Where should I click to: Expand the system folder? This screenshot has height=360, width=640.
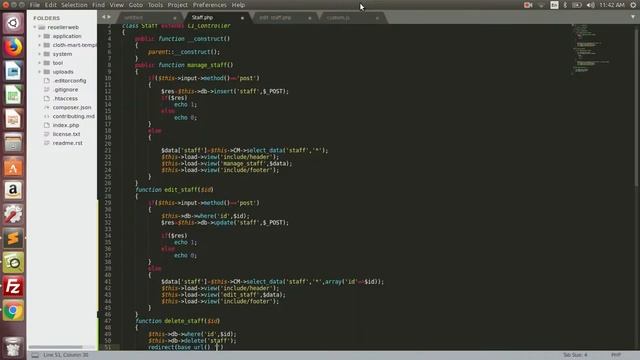coord(40,54)
